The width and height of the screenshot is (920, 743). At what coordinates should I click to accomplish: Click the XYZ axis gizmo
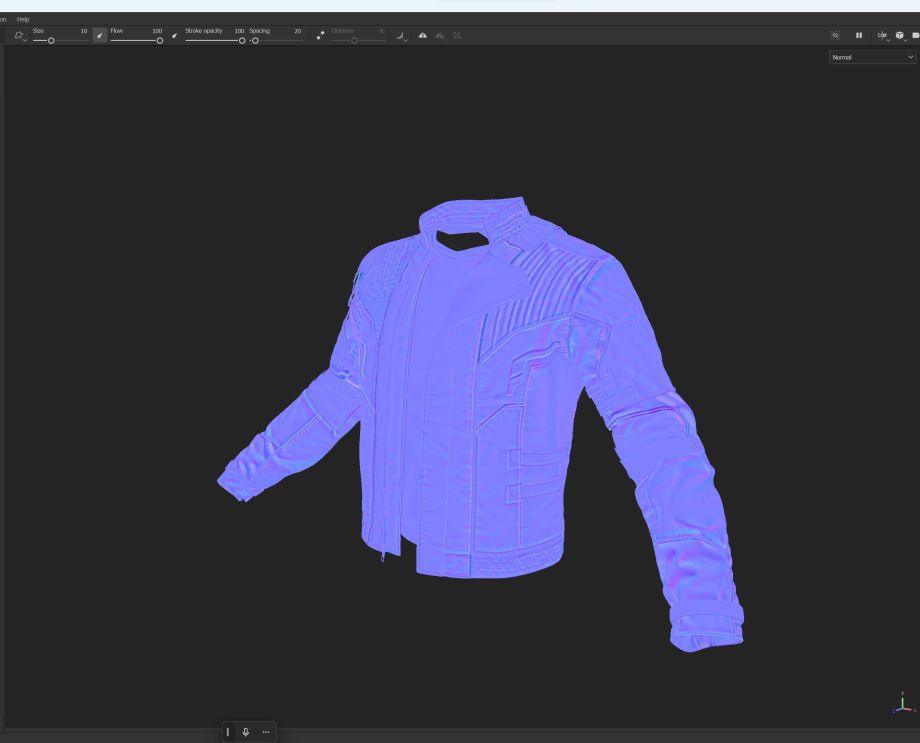coord(901,702)
